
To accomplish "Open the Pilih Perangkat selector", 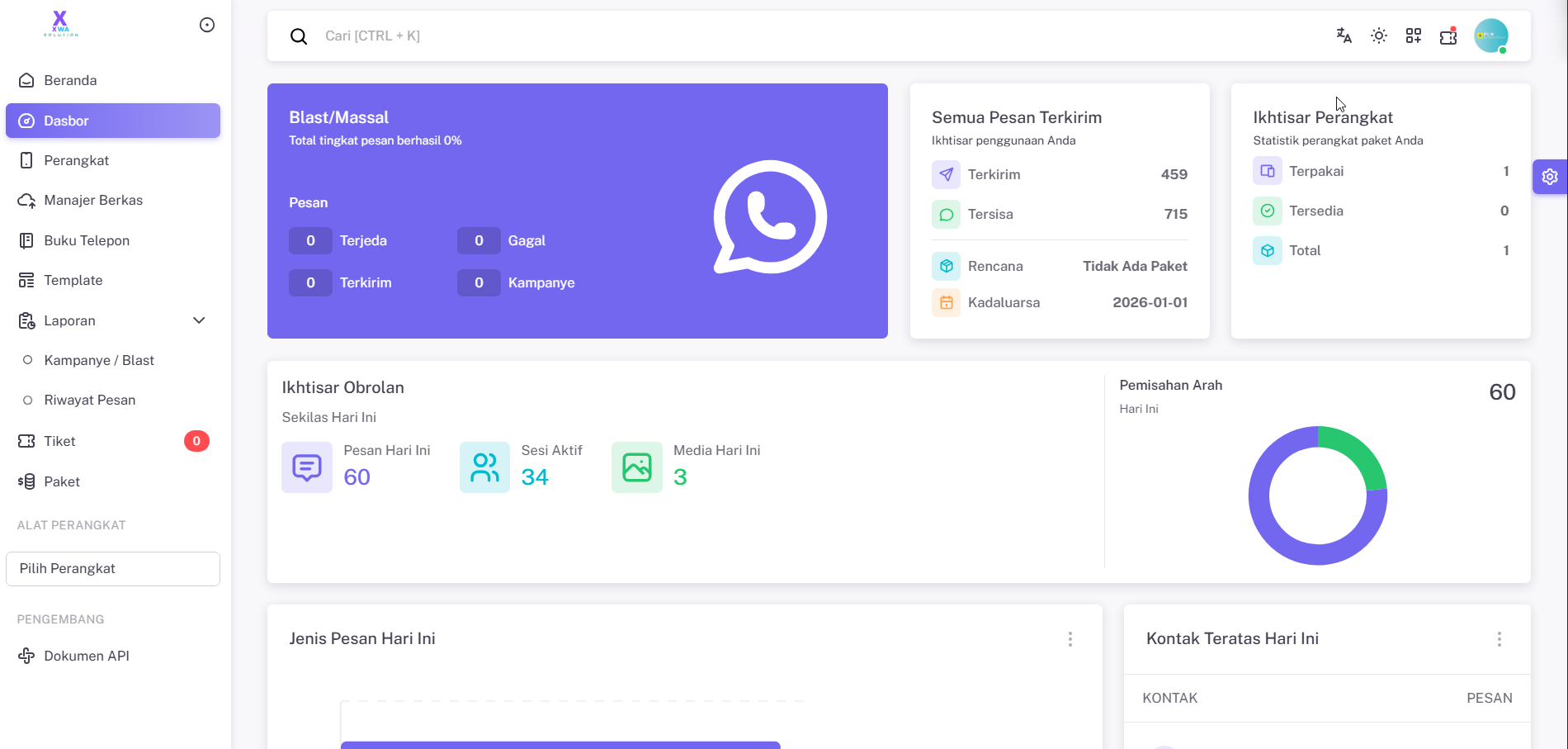I will pyautogui.click(x=112, y=568).
